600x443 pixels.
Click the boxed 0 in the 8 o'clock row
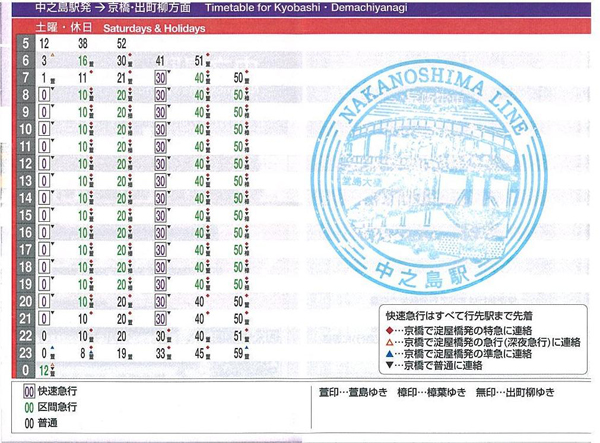[44, 95]
